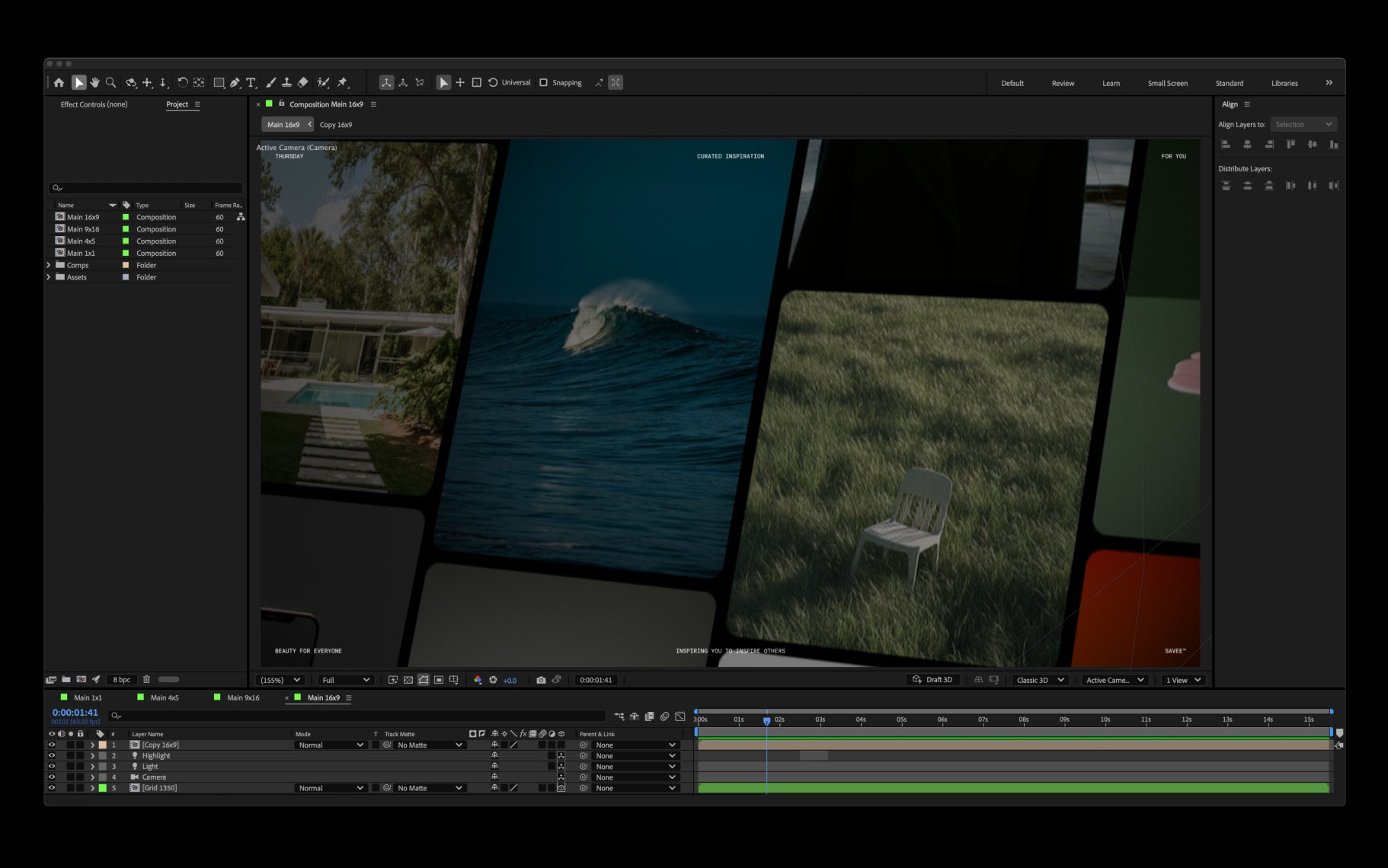
Task: Click the snapshot camera icon below viewer
Action: click(x=541, y=680)
